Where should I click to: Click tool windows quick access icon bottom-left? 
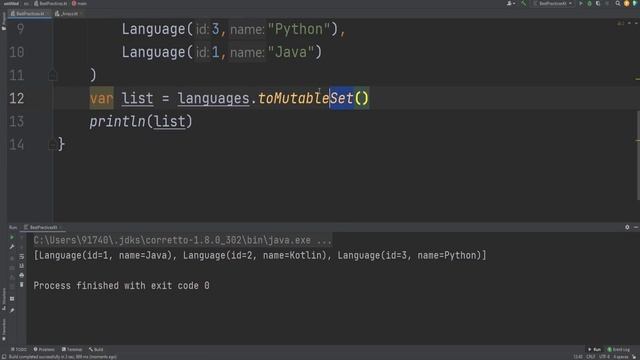coord(3,357)
